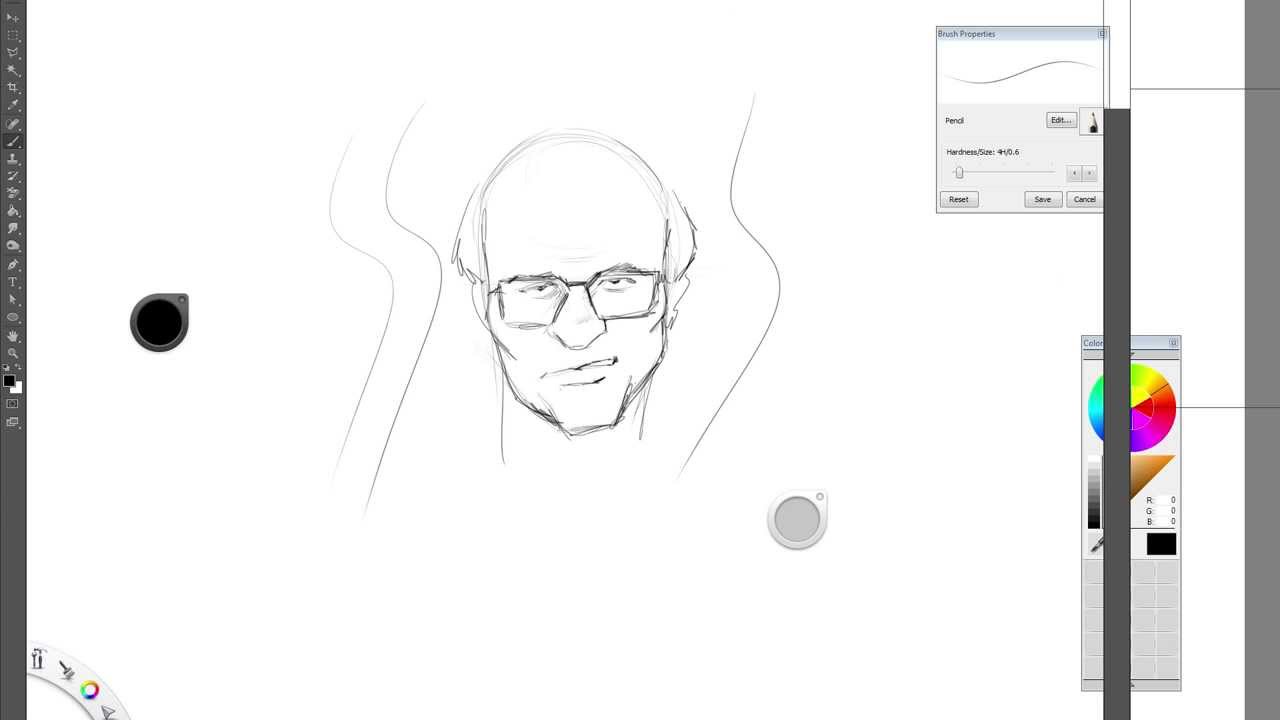Screen dimensions: 1280x720
Task: Click left arrow to decrease pencil hardness
Action: [1074, 172]
